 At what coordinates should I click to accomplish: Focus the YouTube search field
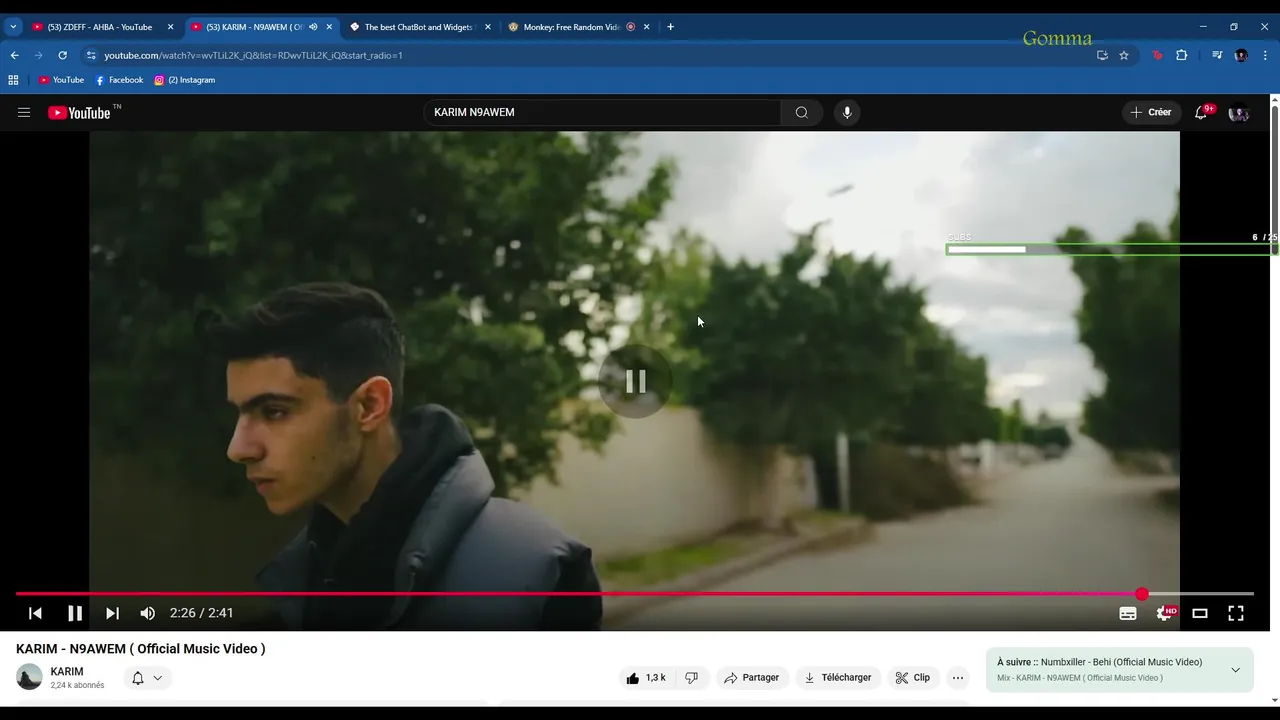tap(602, 113)
